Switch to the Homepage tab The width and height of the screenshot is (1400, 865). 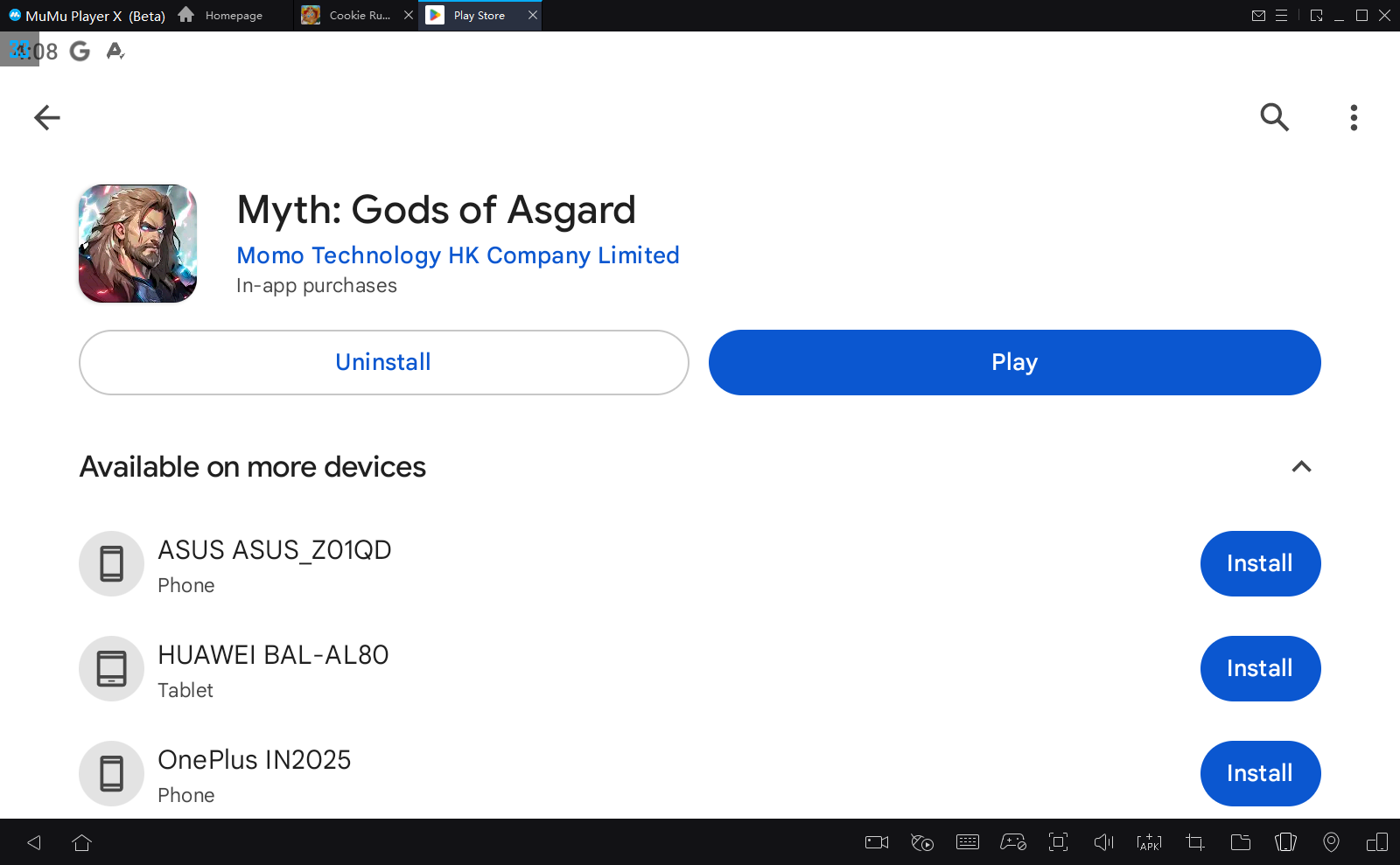click(x=221, y=16)
